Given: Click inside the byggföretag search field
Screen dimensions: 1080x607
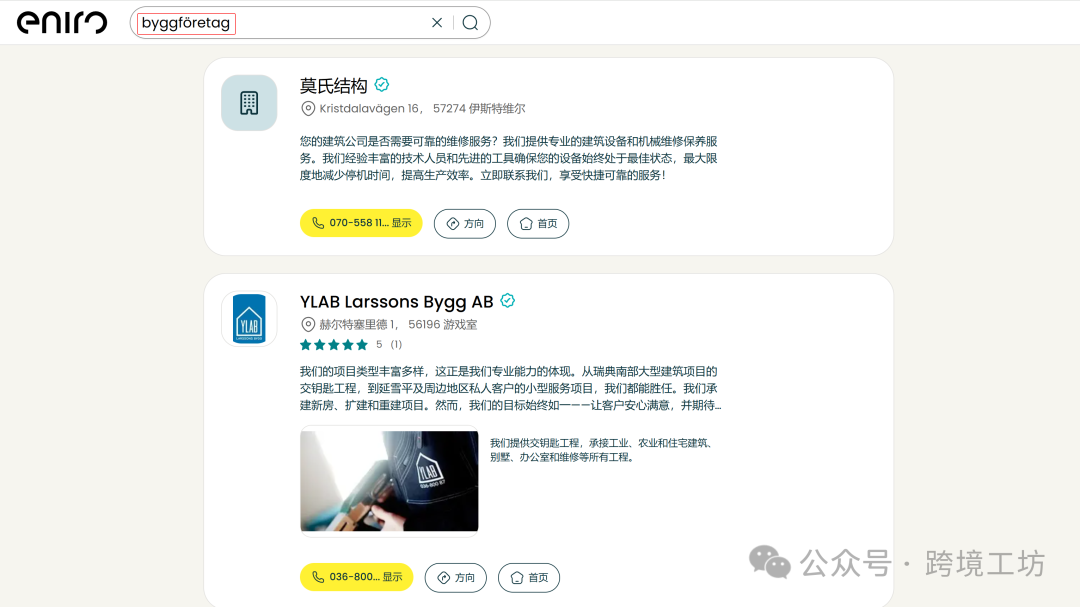Looking at the screenshot, I should pyautogui.click(x=250, y=22).
